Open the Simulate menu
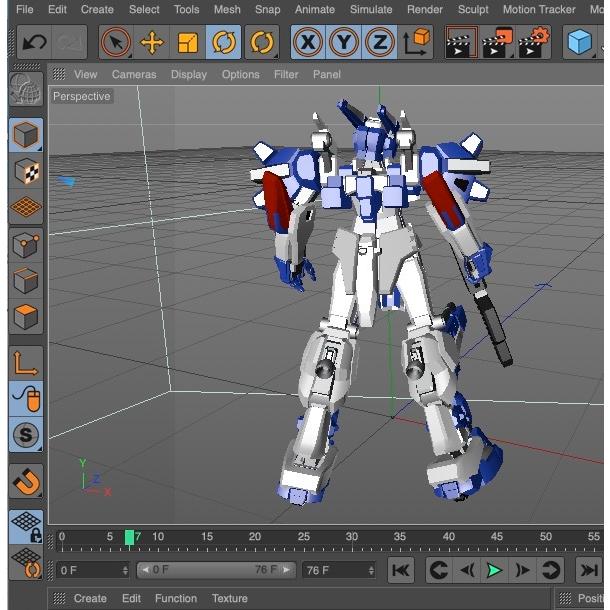This screenshot has width=610, height=610. point(371,9)
